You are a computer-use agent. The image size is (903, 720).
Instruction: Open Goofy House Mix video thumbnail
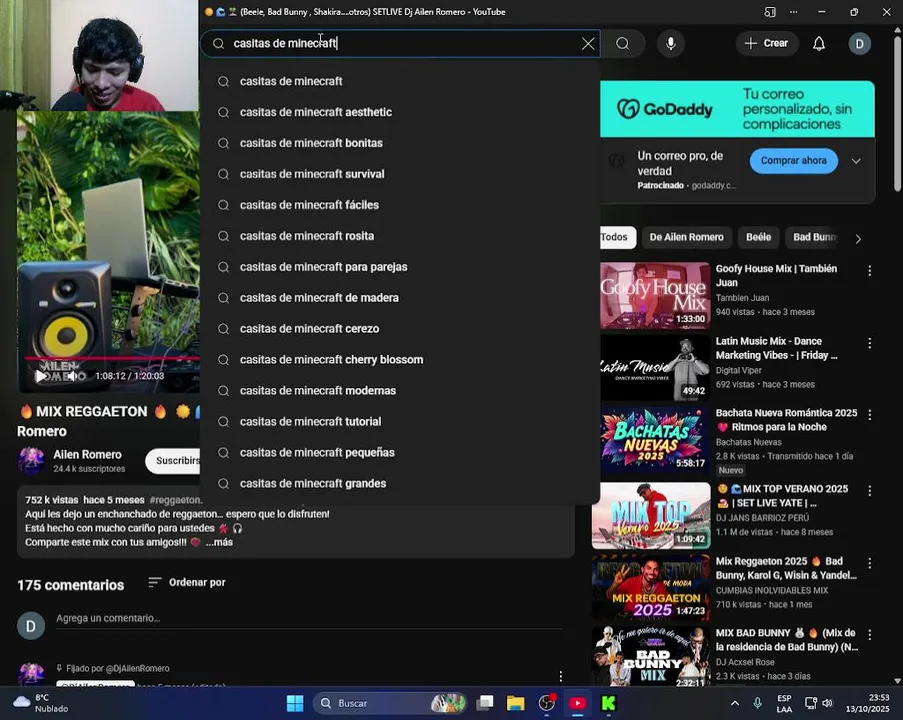pos(655,296)
